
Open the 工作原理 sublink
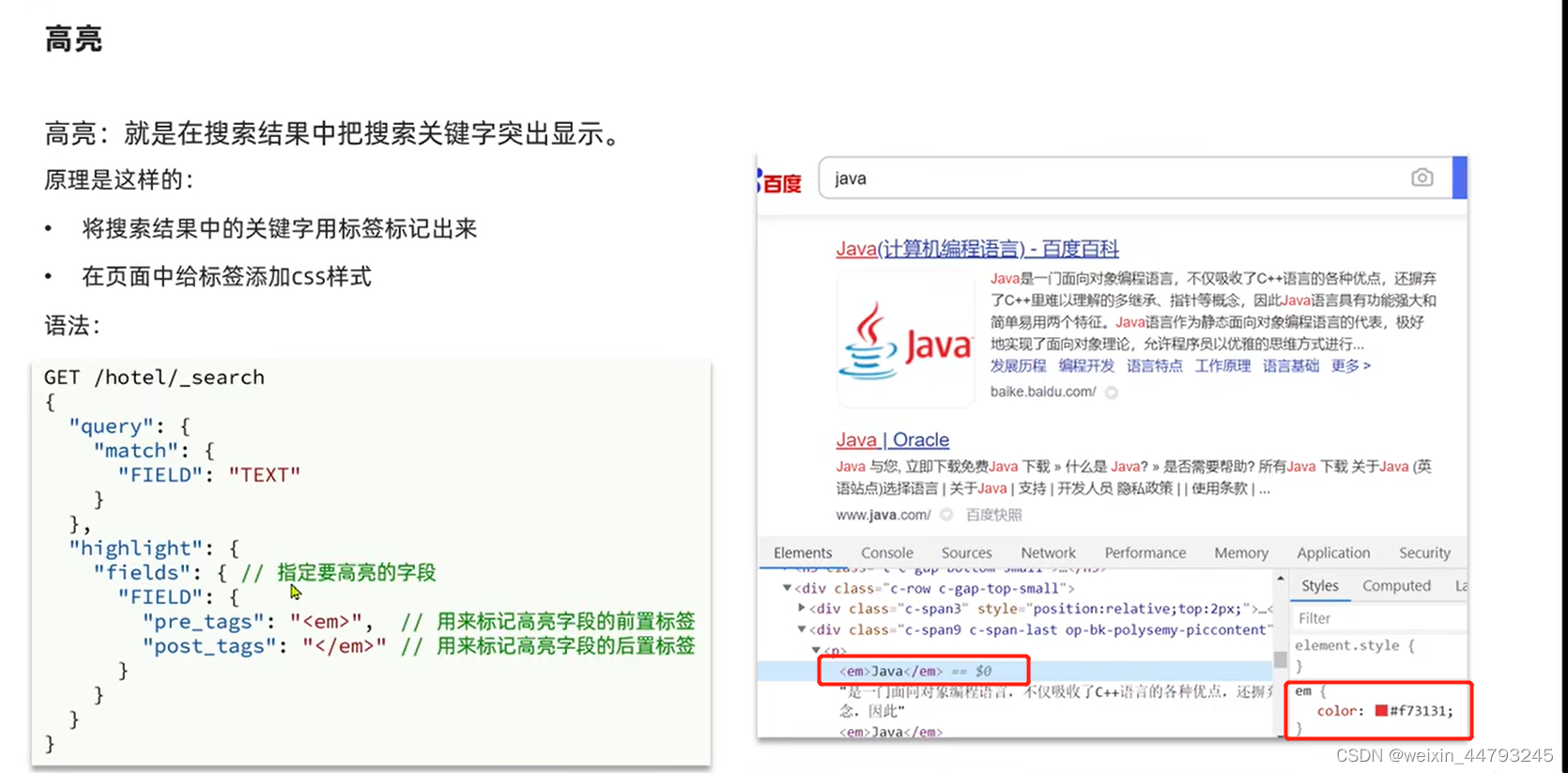pos(1222,366)
